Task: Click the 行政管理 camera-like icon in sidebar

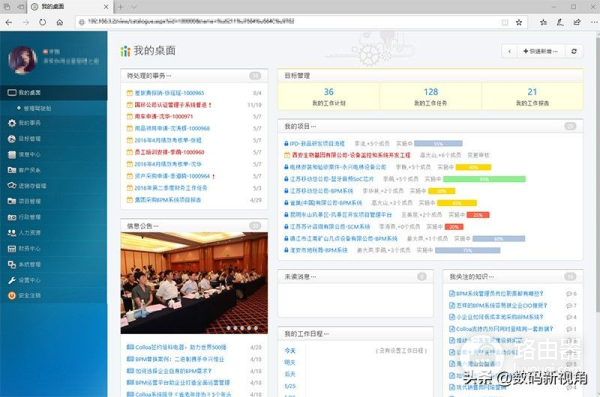Action: tap(12, 217)
